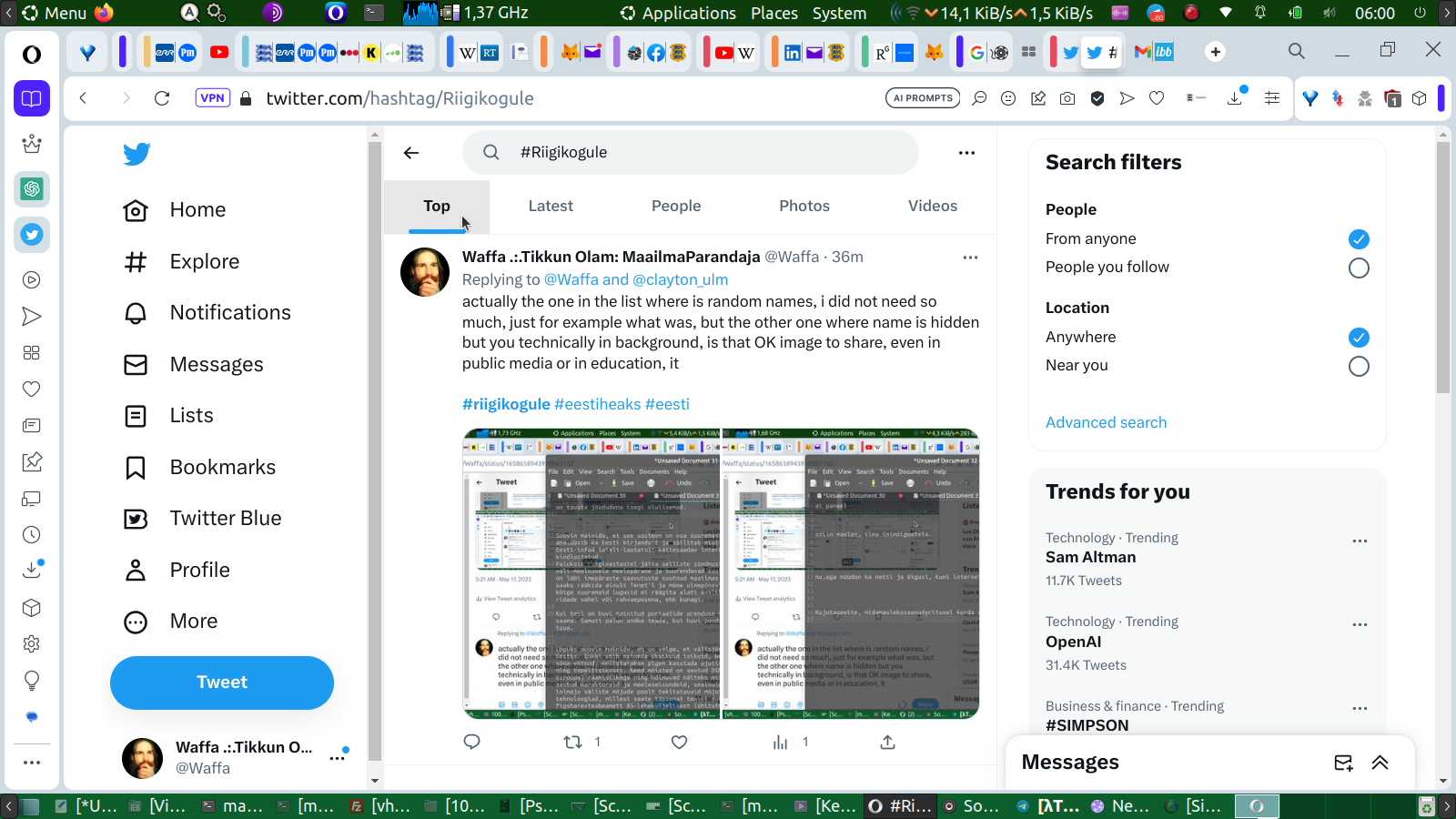The image size is (1456, 819).
Task: Open Opera sidebar more three dots
Action: [32, 763]
